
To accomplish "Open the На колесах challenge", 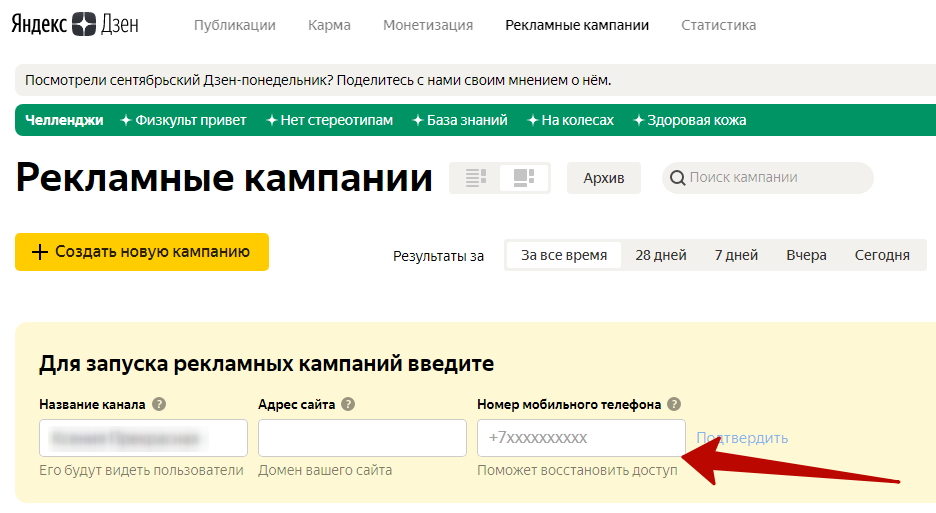I will click(x=571, y=120).
